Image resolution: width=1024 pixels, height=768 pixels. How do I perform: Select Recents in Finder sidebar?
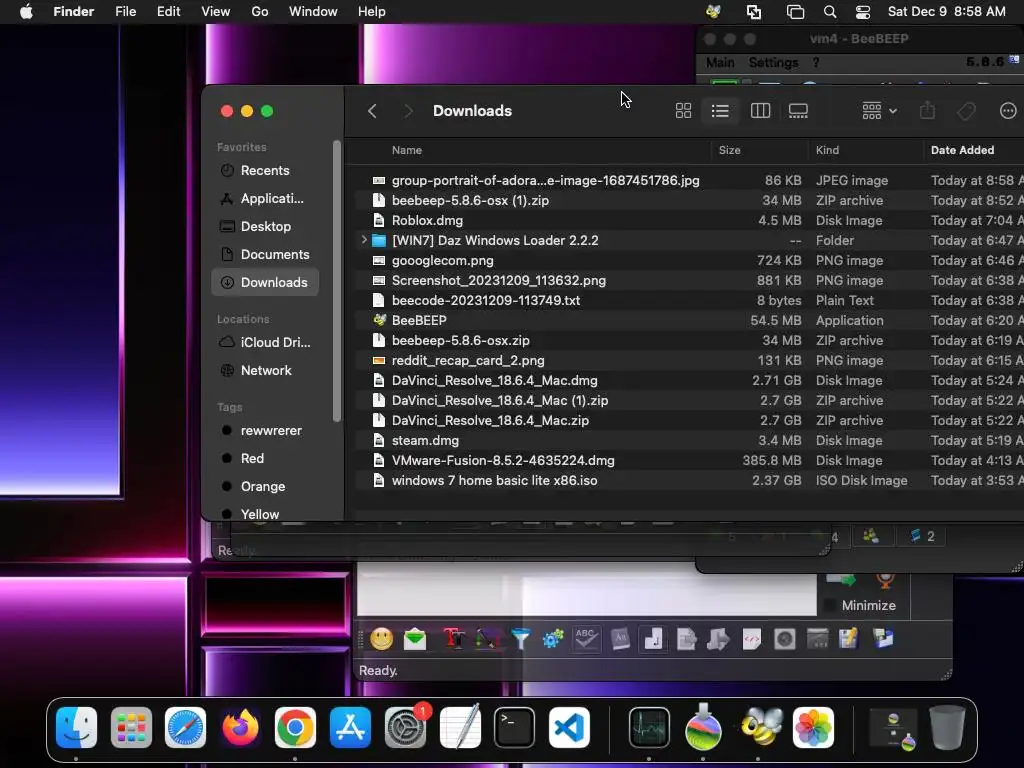tap(265, 170)
